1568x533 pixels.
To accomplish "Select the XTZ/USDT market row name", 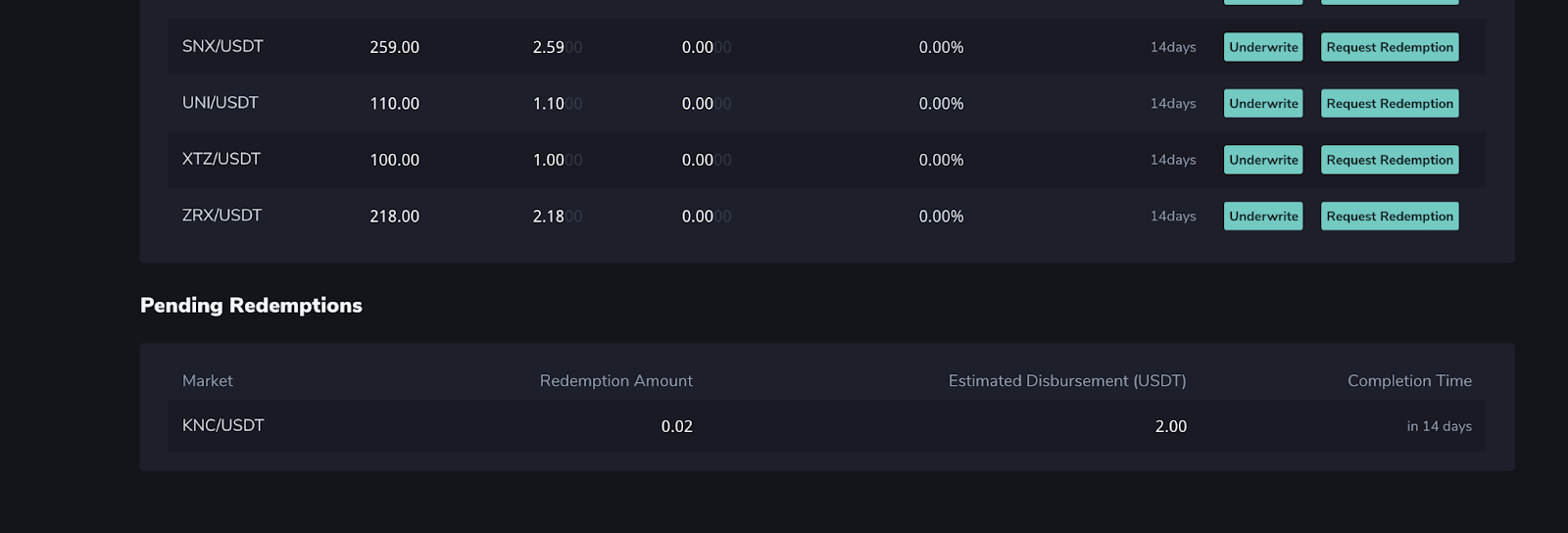I will click(221, 160).
